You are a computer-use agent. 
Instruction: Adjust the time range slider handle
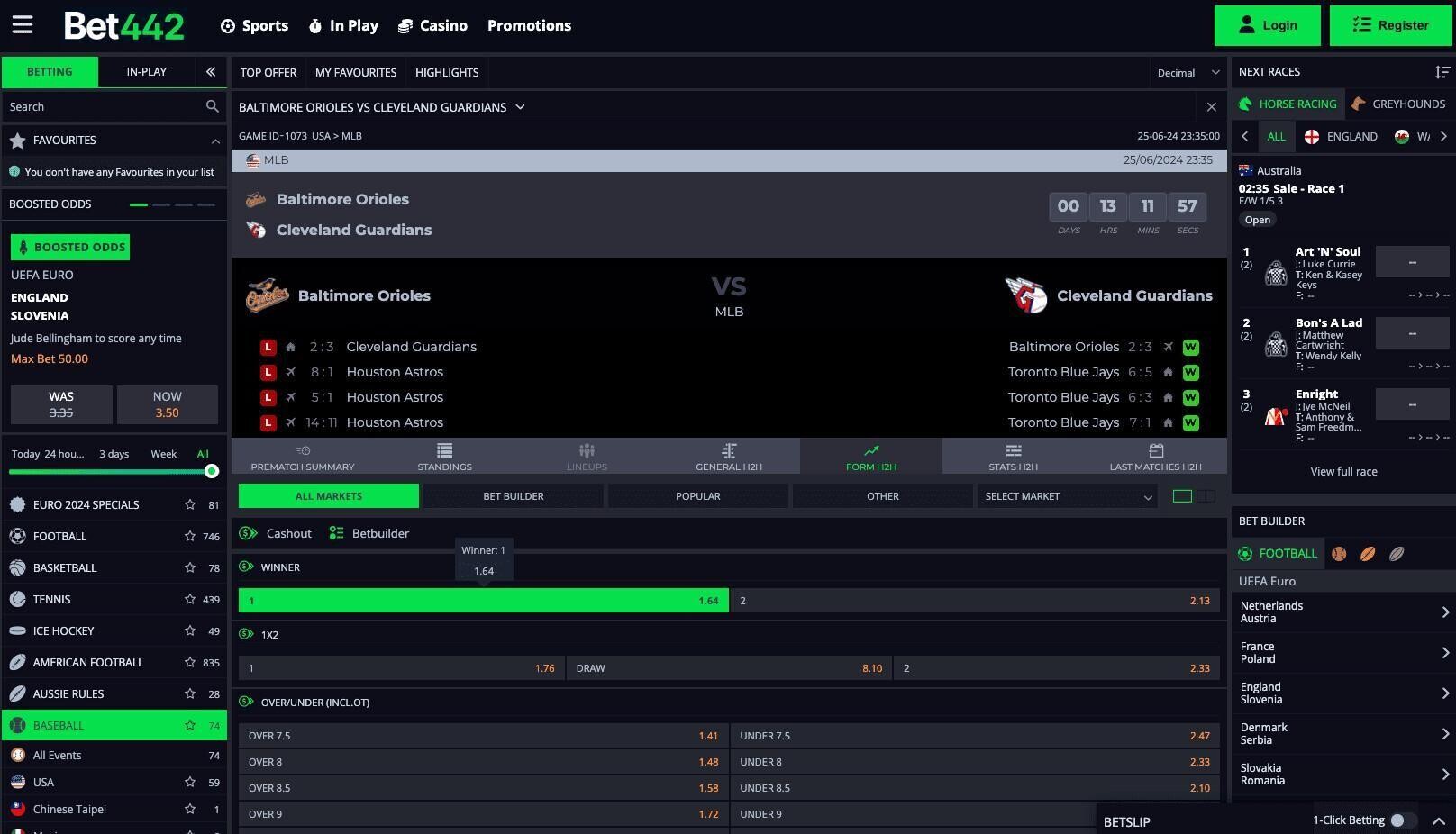[x=212, y=471]
